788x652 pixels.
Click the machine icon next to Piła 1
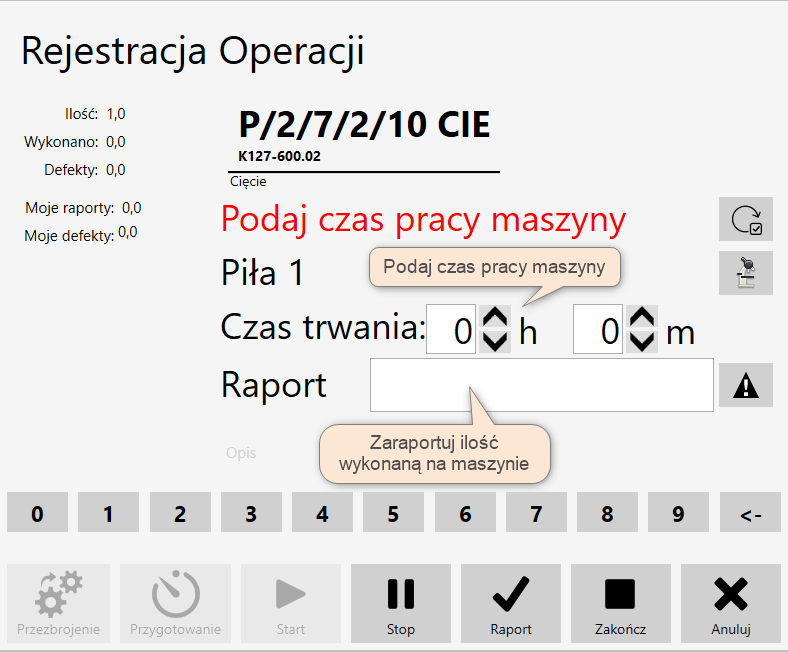pyautogui.click(x=745, y=273)
